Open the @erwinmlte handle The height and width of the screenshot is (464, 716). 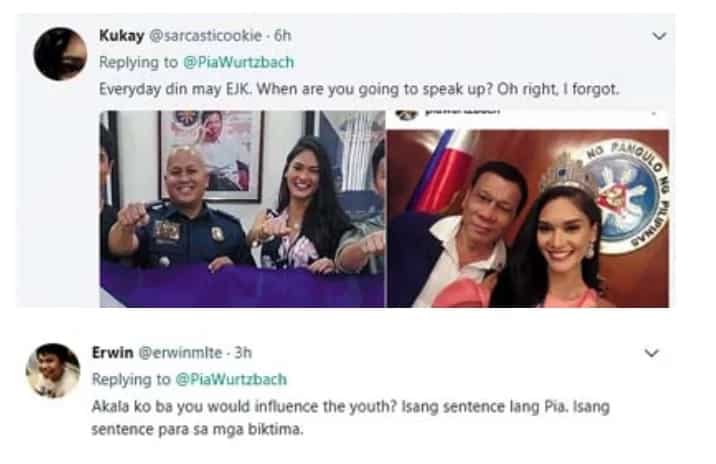(180, 353)
